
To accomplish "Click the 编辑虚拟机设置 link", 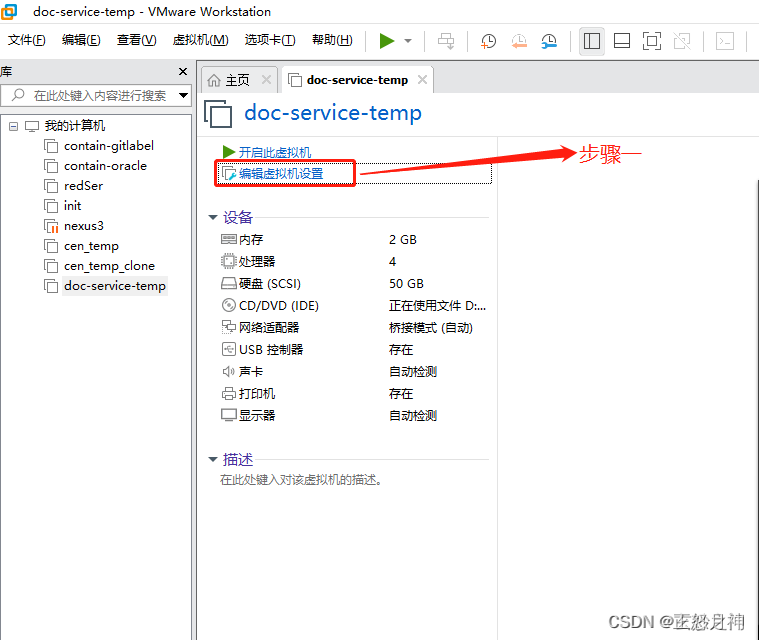I will pos(281,173).
